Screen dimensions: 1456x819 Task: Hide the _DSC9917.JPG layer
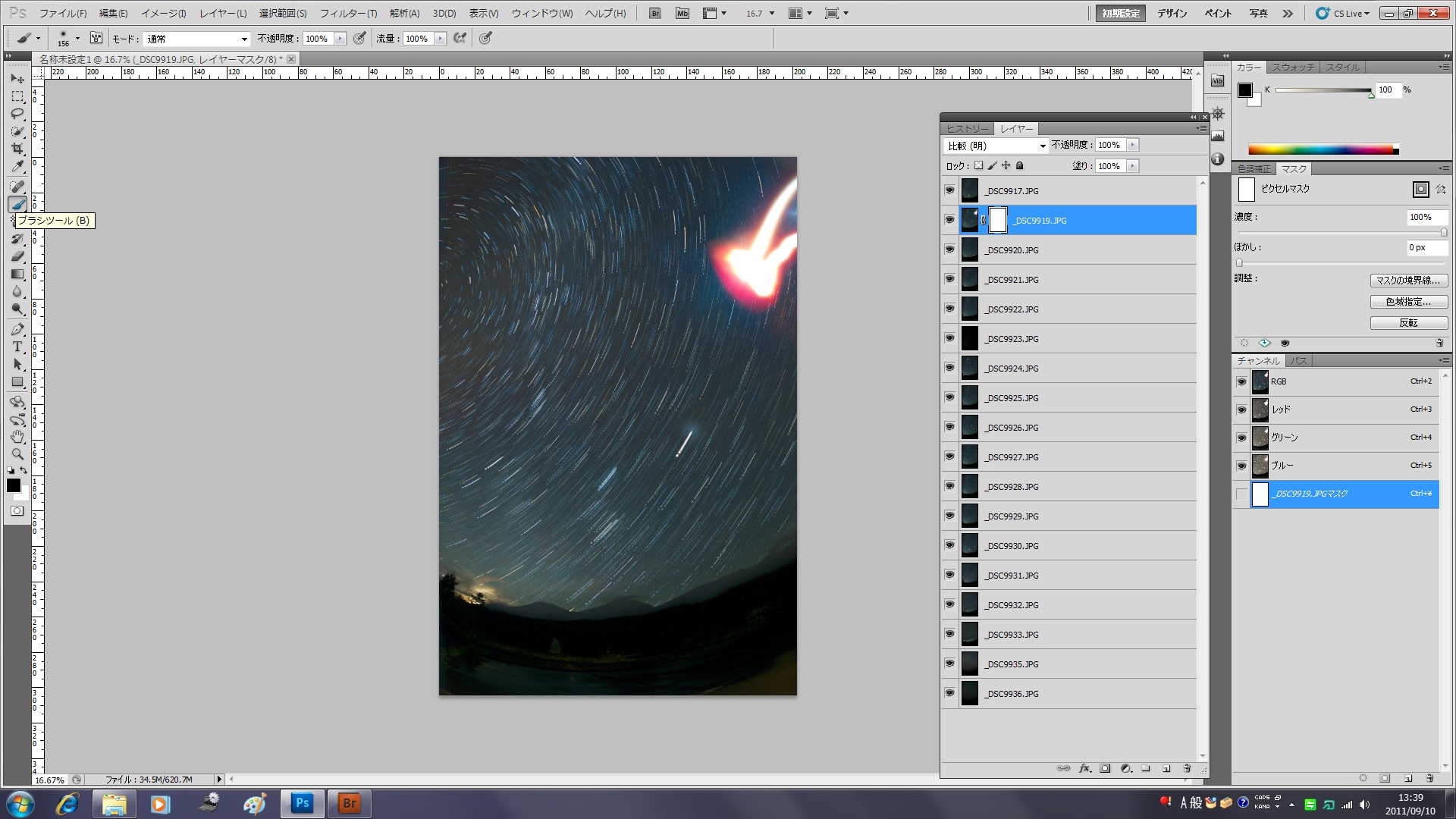coord(949,190)
